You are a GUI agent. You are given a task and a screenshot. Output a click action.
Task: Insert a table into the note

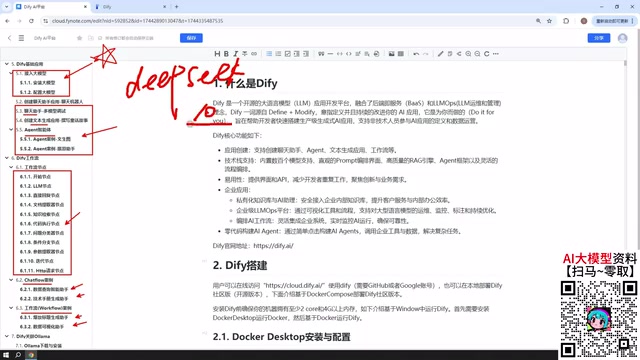pyautogui.click(x=401, y=54)
